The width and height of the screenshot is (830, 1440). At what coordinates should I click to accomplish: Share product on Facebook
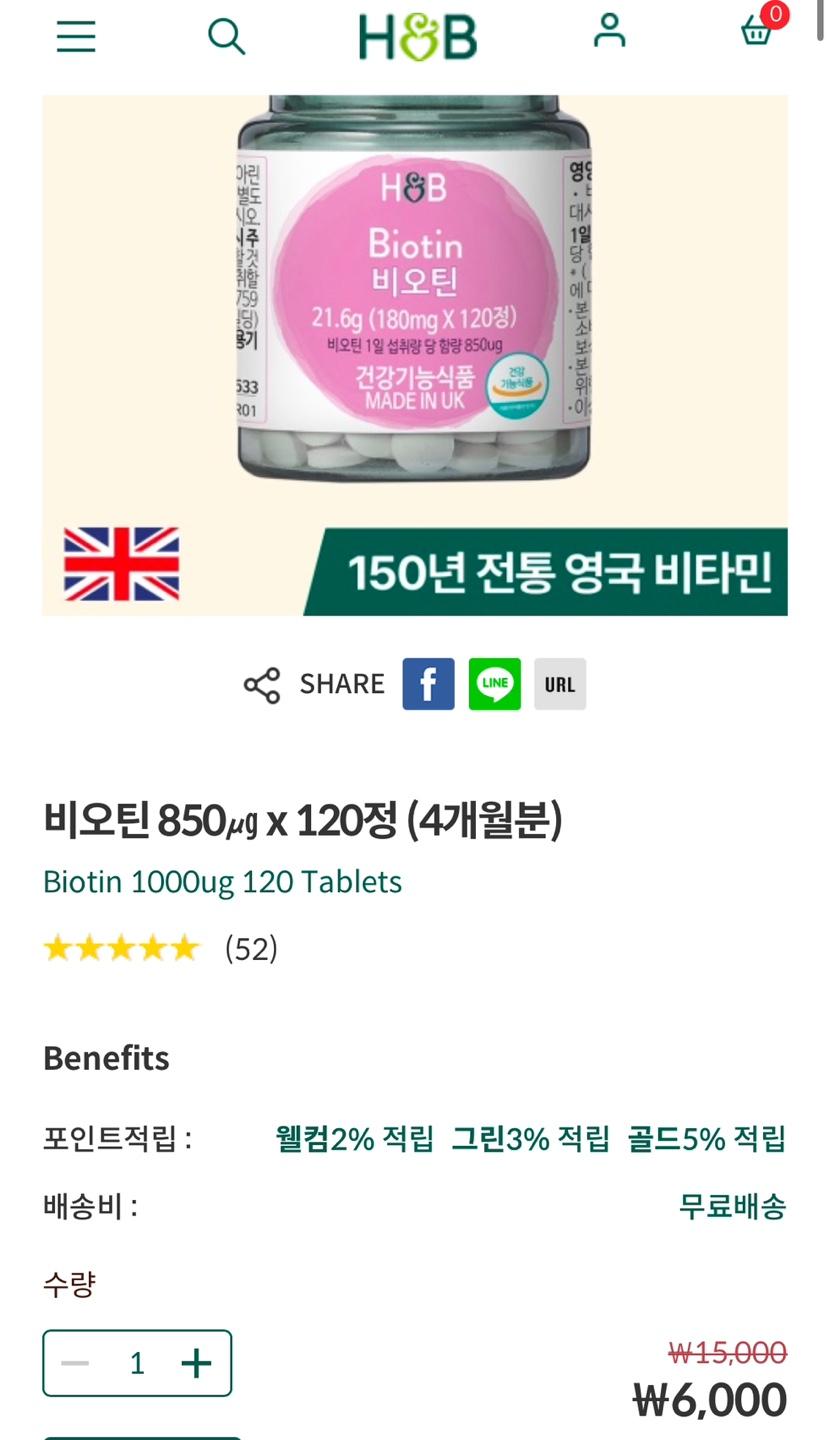pos(428,684)
